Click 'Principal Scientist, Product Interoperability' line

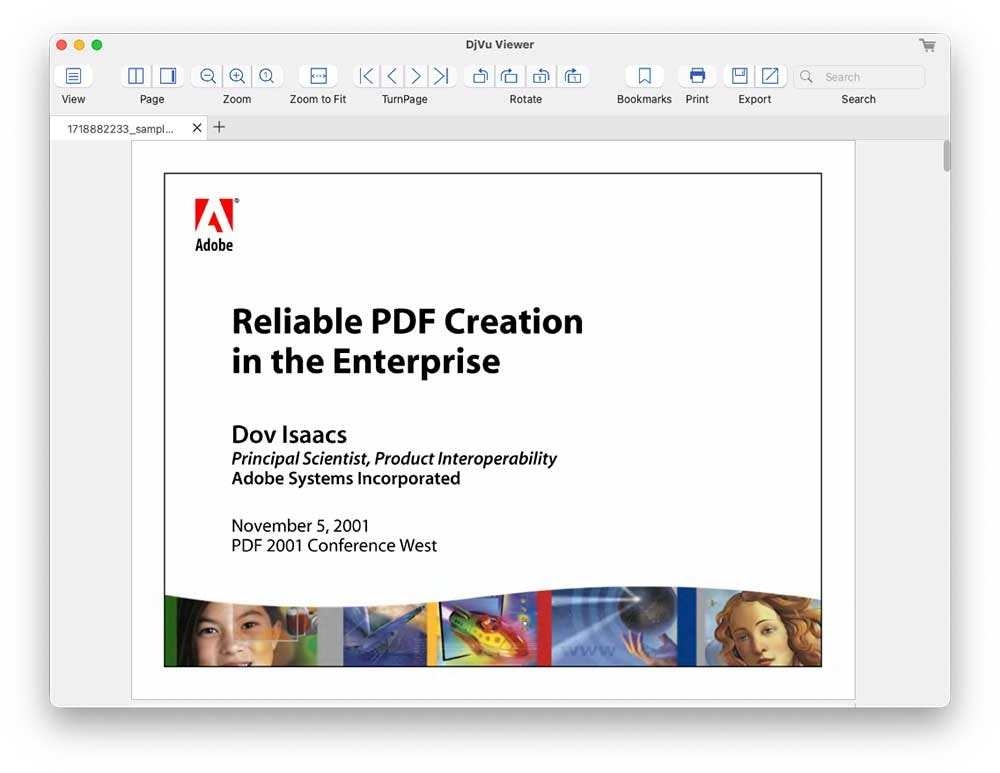click(394, 459)
